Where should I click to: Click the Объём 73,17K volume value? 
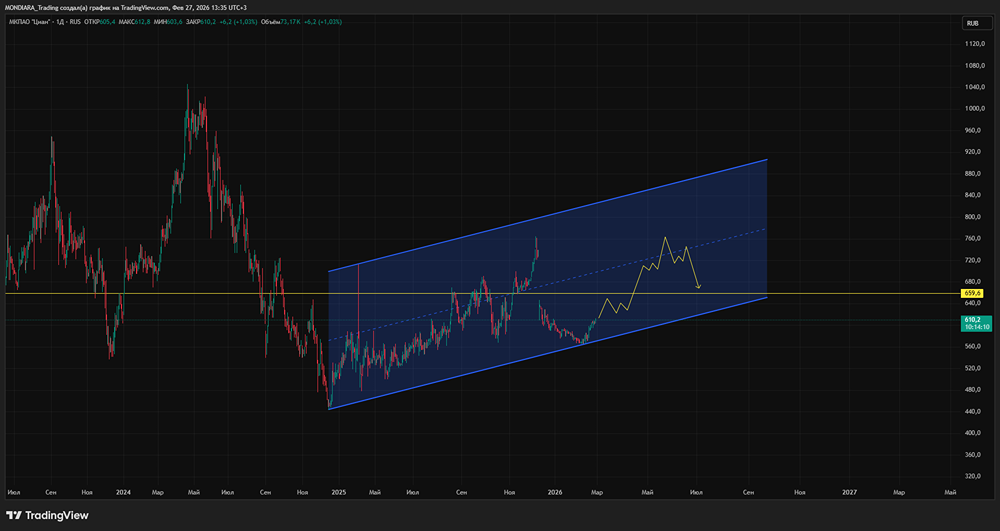point(281,22)
